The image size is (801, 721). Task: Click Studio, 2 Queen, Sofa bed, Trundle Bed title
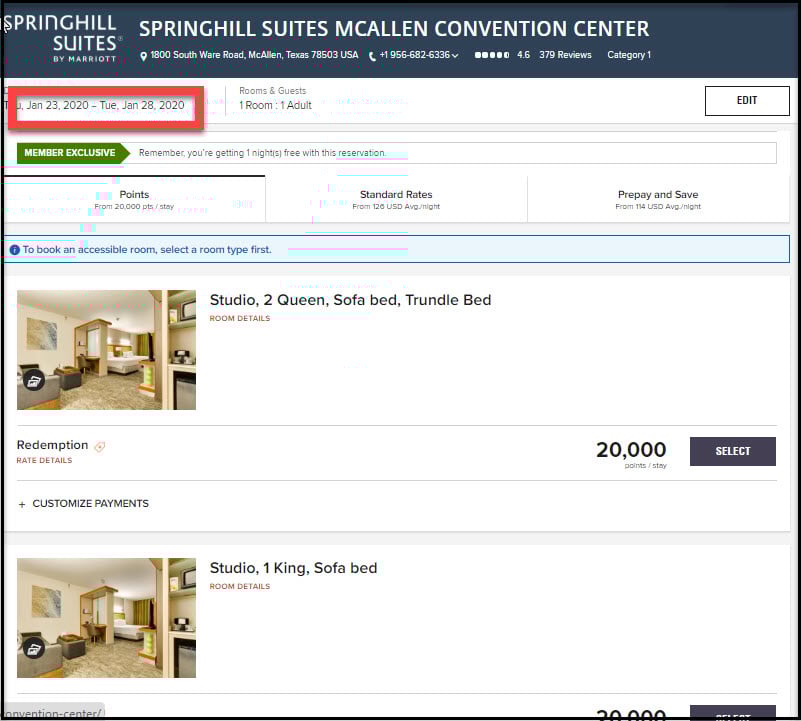point(350,300)
